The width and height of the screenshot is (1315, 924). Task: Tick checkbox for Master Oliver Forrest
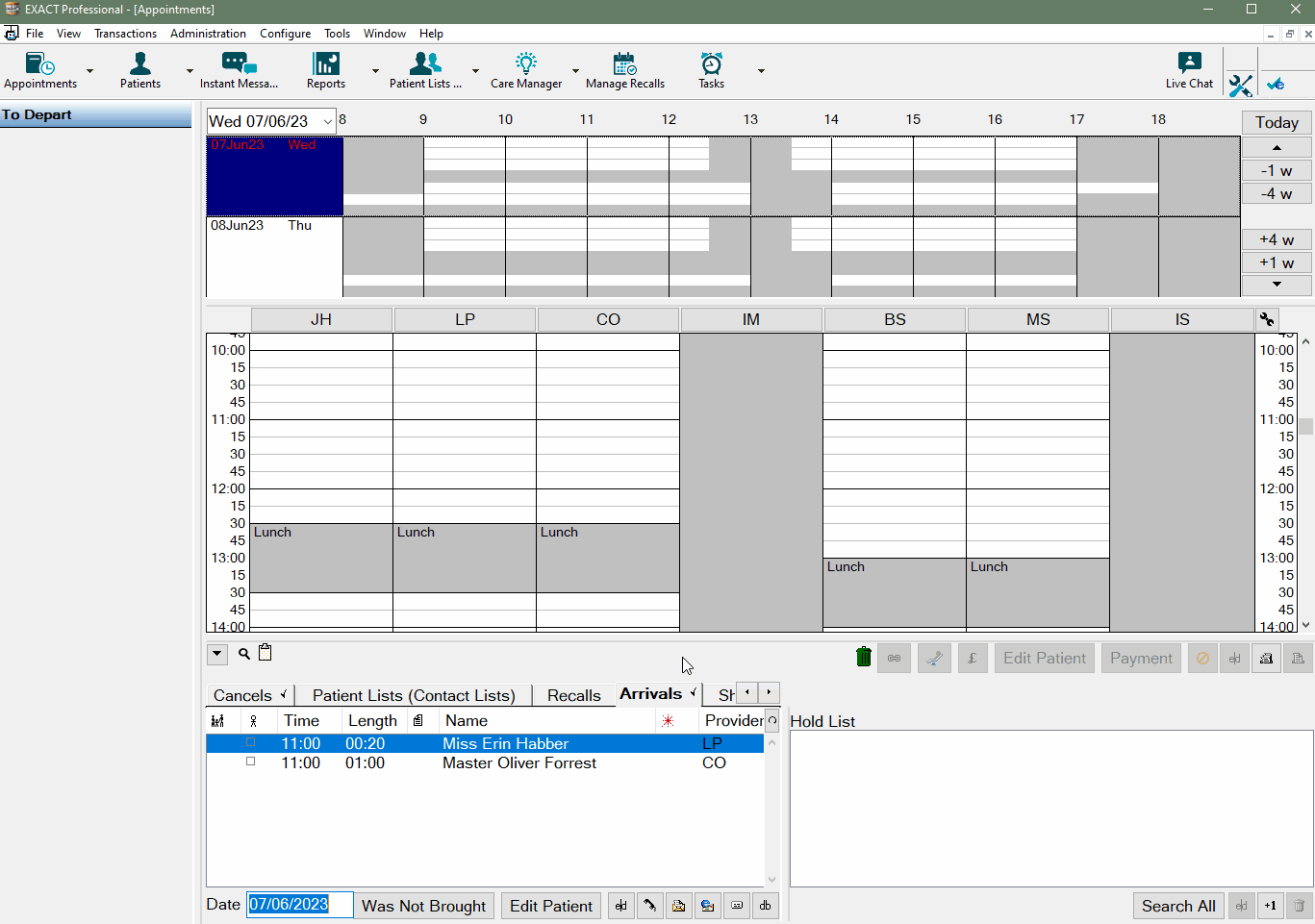coord(251,762)
